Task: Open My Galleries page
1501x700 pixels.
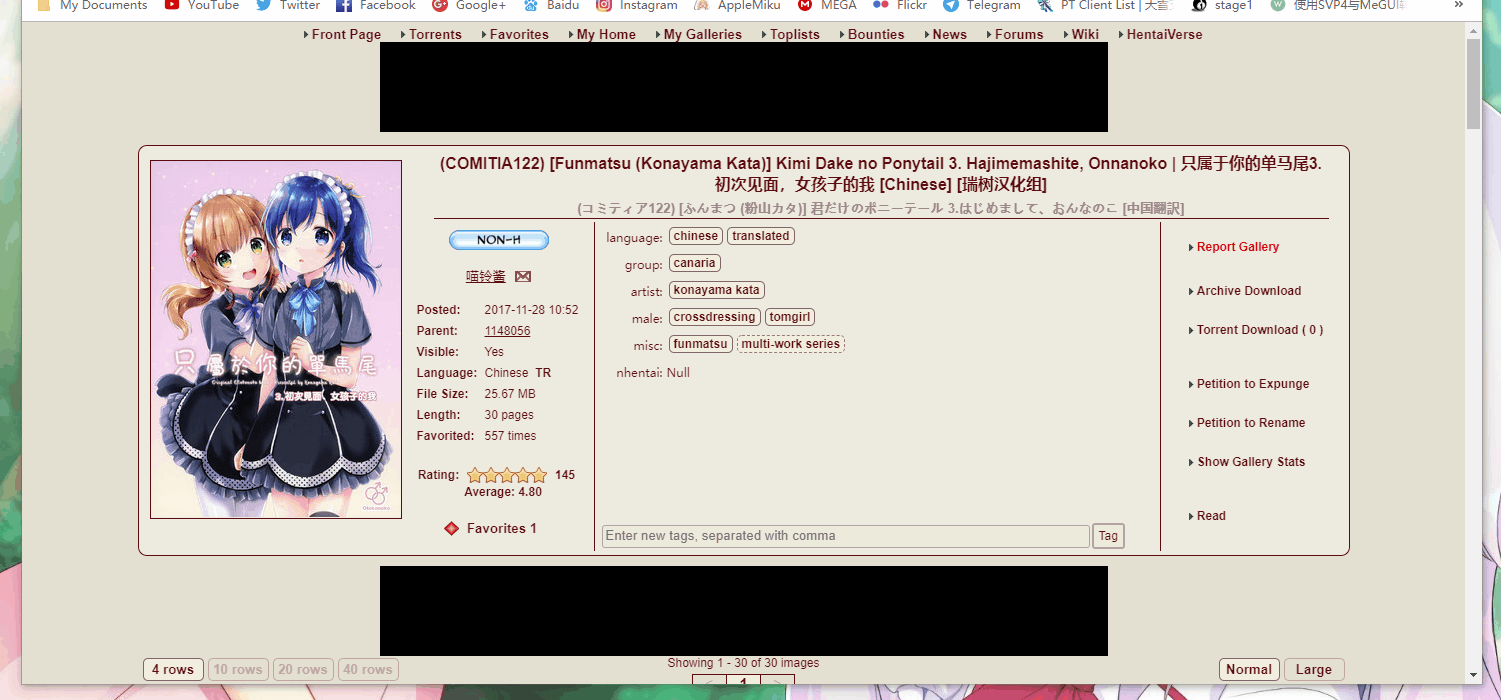Action: [703, 34]
